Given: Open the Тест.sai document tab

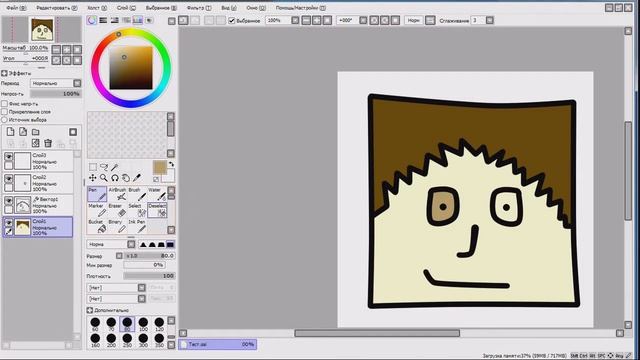Looking at the screenshot, I should tap(218, 344).
